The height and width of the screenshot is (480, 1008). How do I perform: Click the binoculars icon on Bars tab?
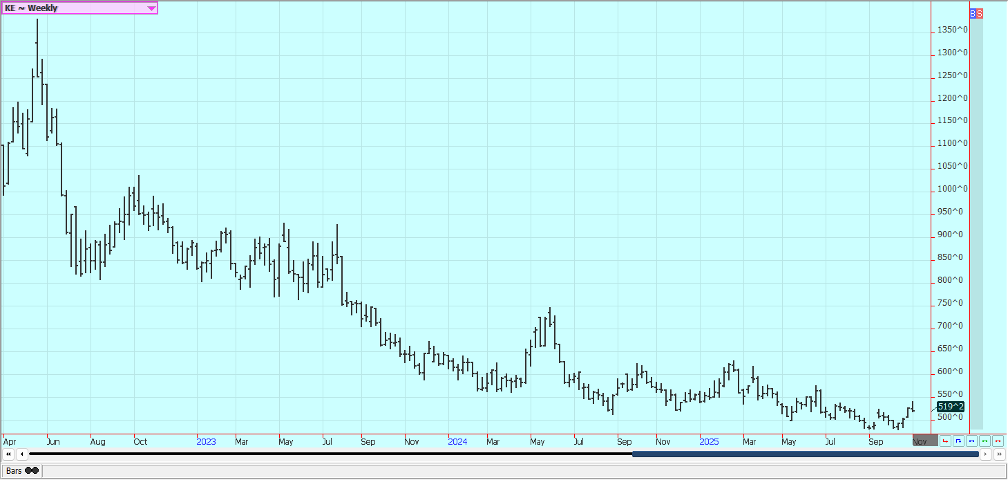pyautogui.click(x=32, y=470)
